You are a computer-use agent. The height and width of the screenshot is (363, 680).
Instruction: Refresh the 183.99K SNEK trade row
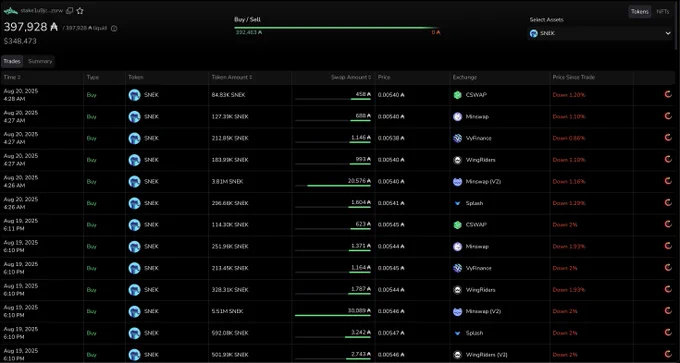click(x=668, y=160)
